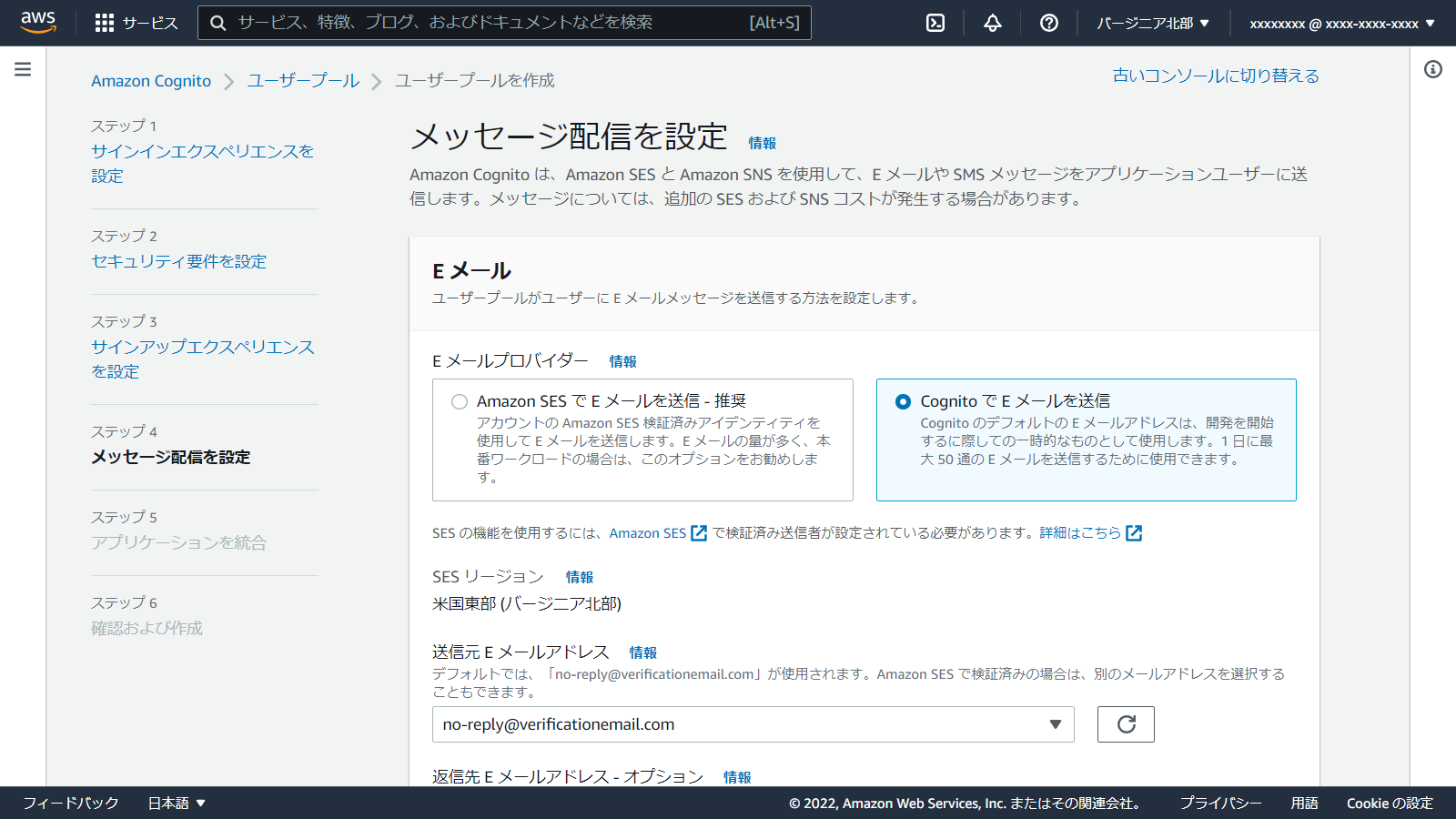This screenshot has width=1456, height=819.
Task: Refresh the sender email address list
Action: pos(1126,724)
